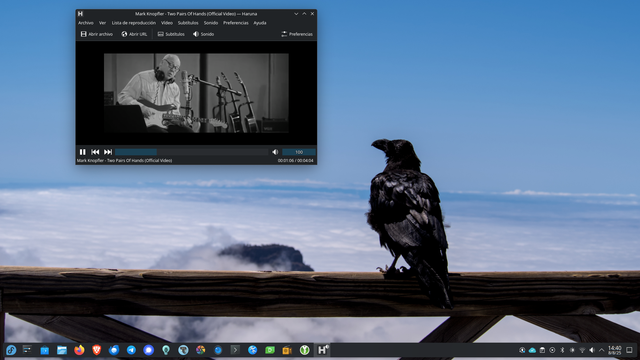Open the Vídeo menu
The width and height of the screenshot is (640, 360).
167,23
